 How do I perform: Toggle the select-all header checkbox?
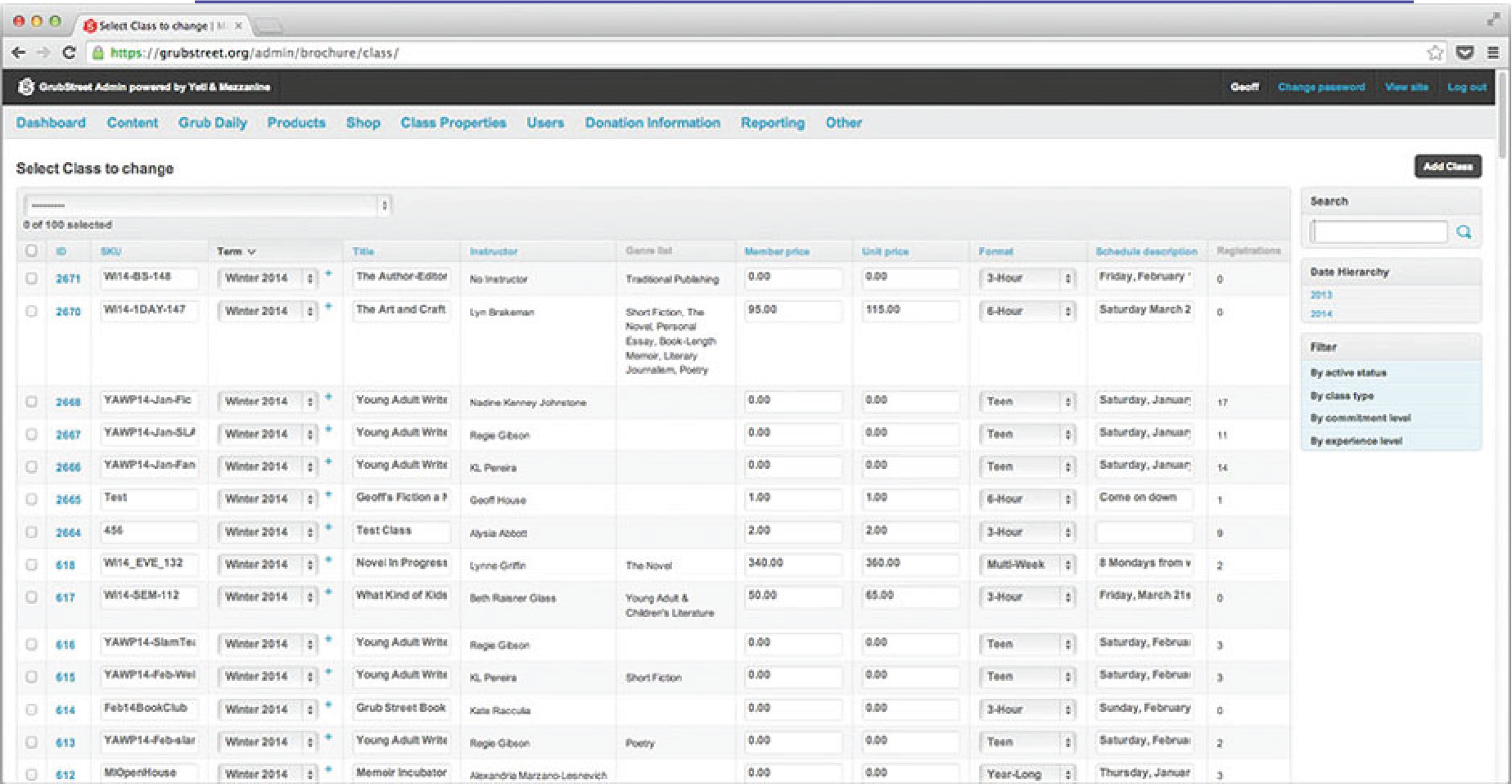[31, 251]
